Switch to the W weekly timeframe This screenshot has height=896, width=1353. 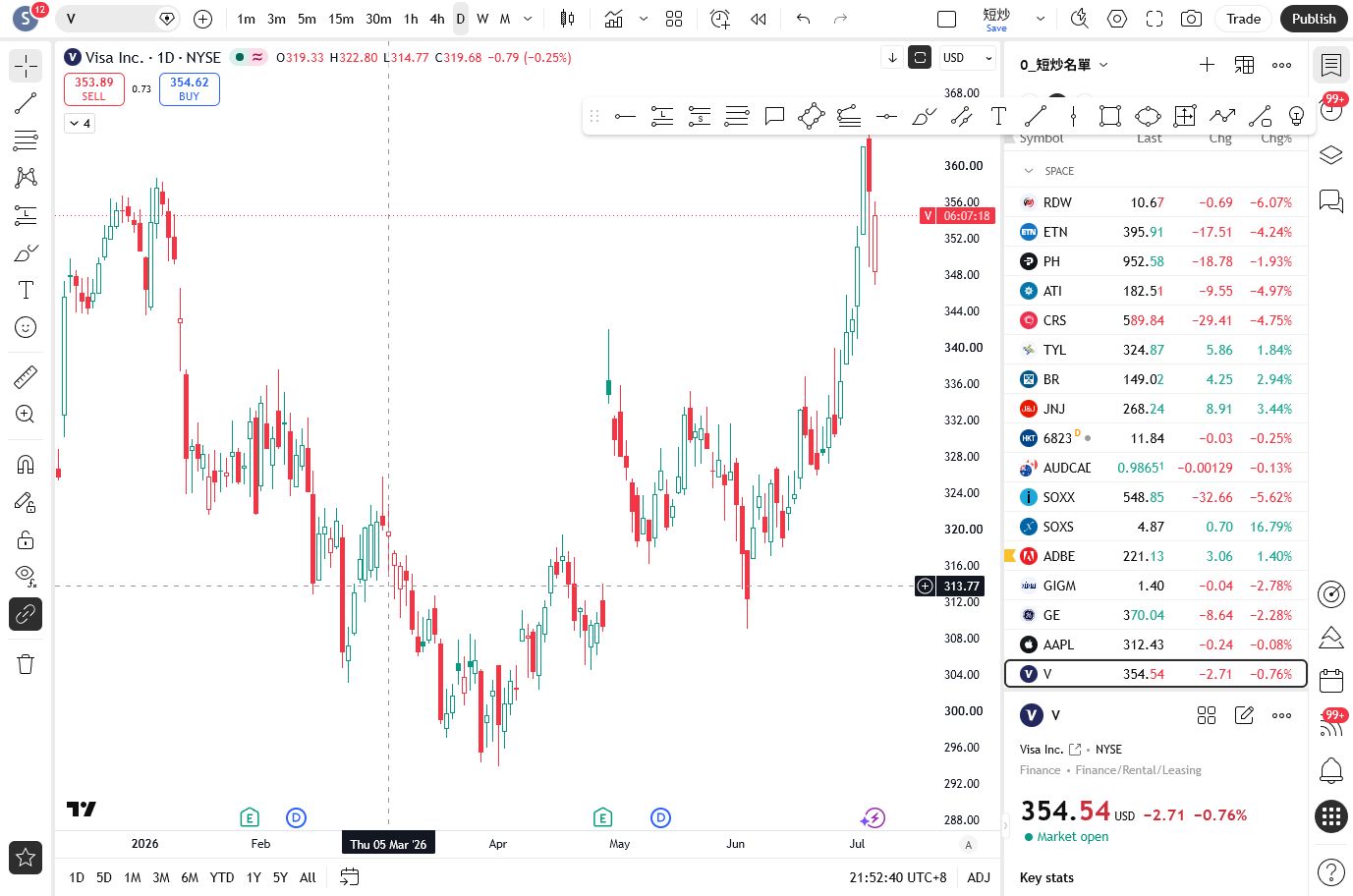pos(482,19)
